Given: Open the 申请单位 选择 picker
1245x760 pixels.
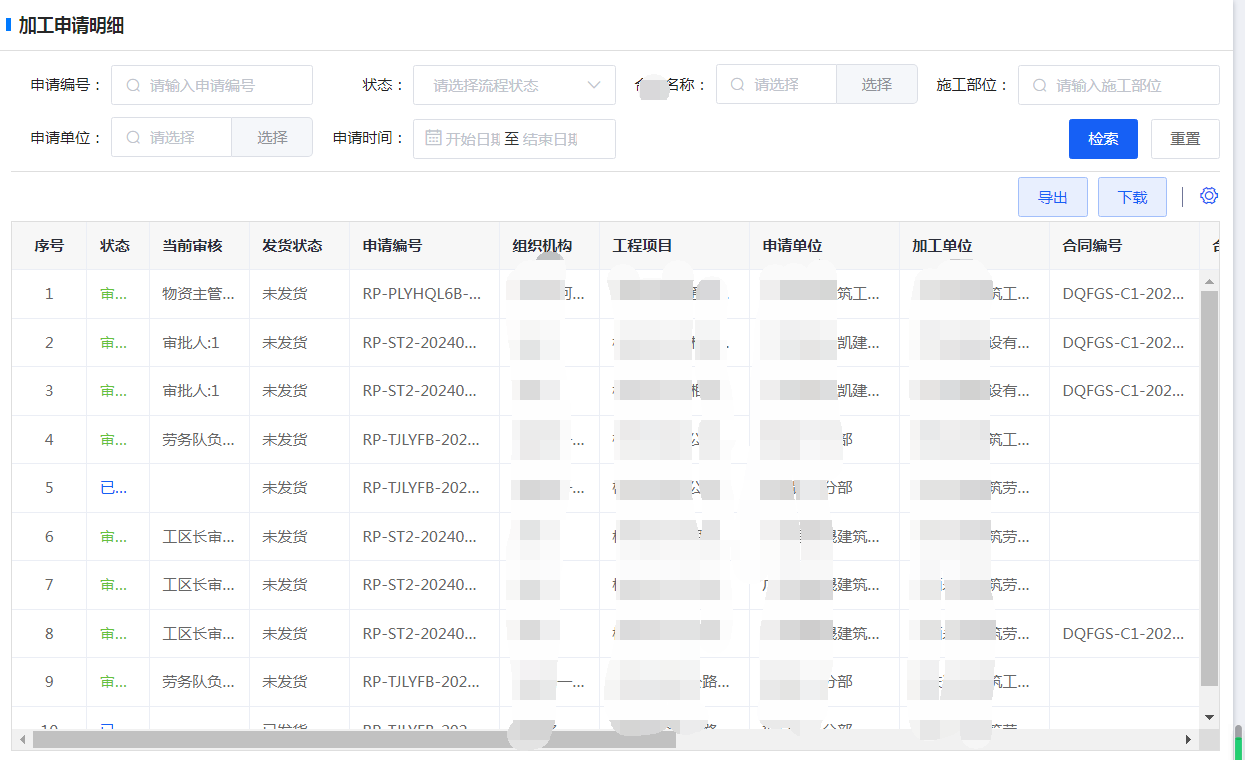Looking at the screenshot, I should pyautogui.click(x=272, y=138).
